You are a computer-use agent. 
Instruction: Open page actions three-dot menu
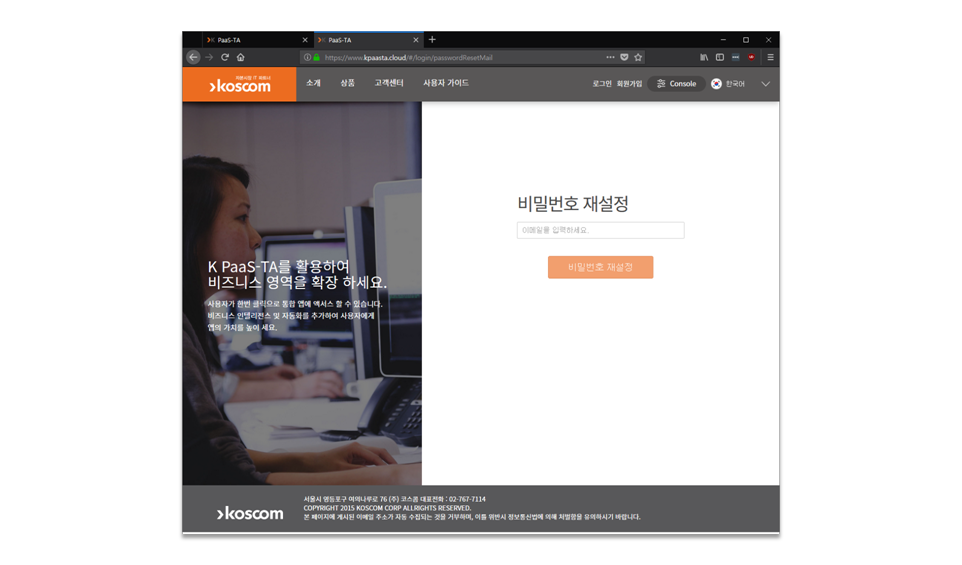coord(610,57)
